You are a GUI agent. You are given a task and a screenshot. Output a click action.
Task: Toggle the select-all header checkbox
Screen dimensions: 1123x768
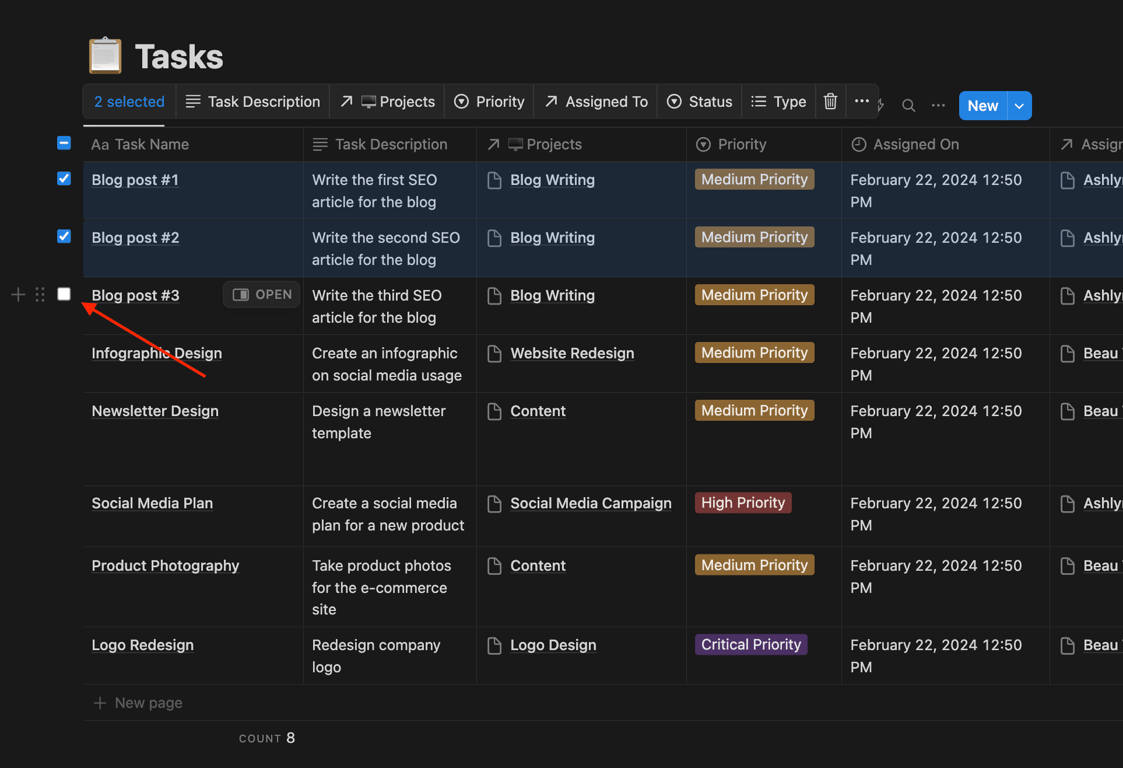tap(64, 143)
